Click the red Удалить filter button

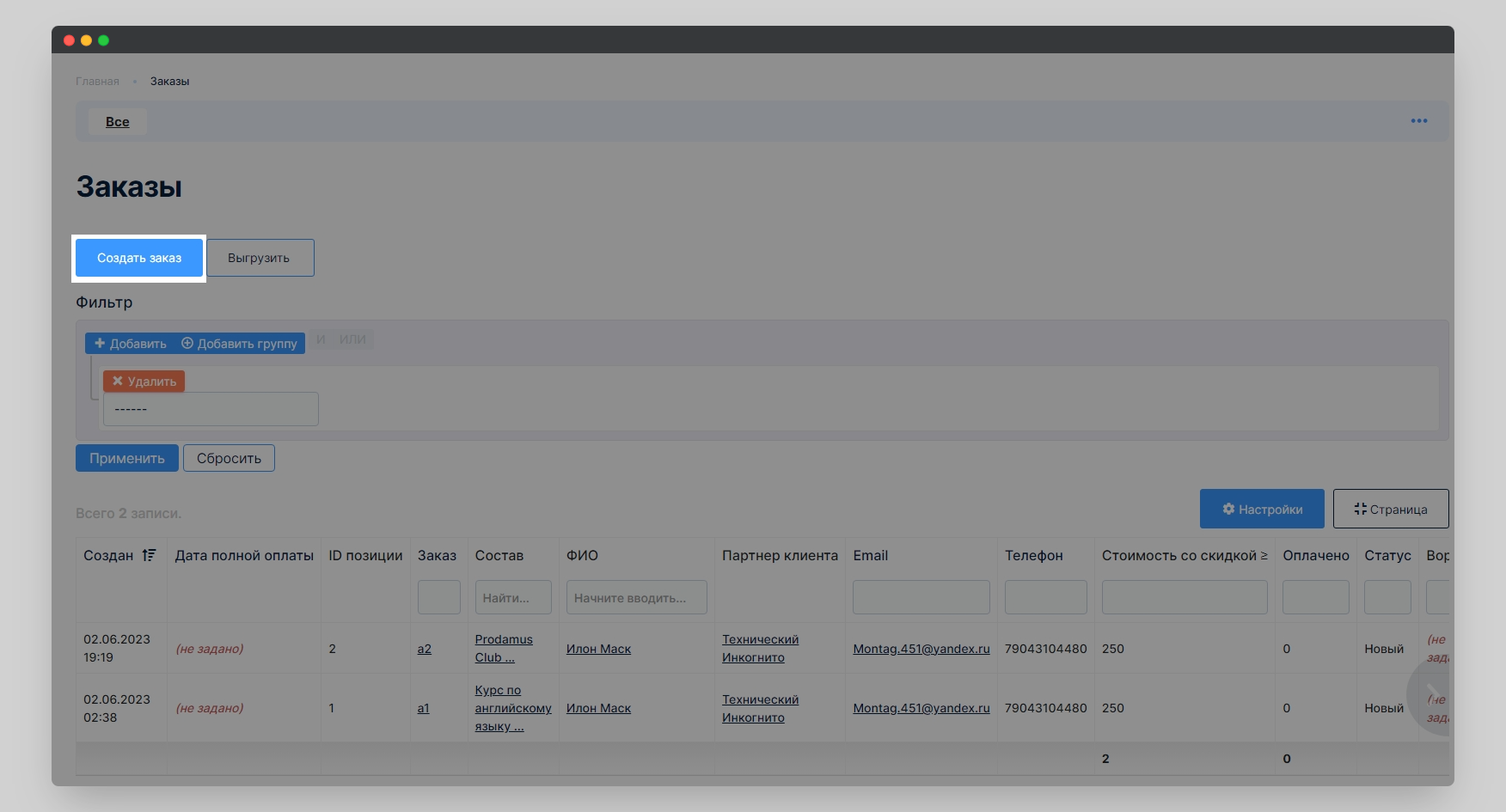pos(144,382)
